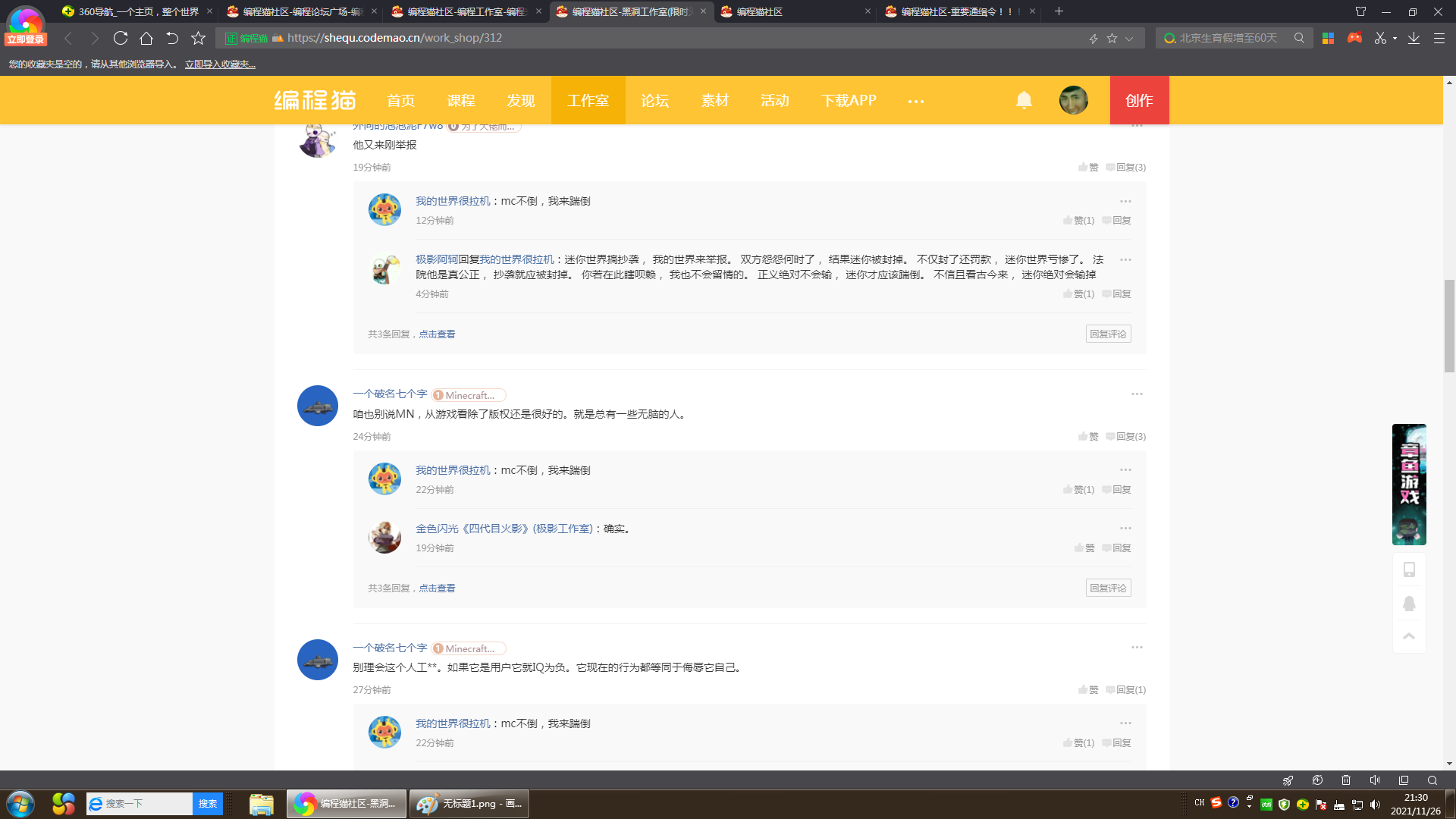Open the 无标题1.png Paint window from taskbar
This screenshot has height=819, width=1456.
coord(469,804)
